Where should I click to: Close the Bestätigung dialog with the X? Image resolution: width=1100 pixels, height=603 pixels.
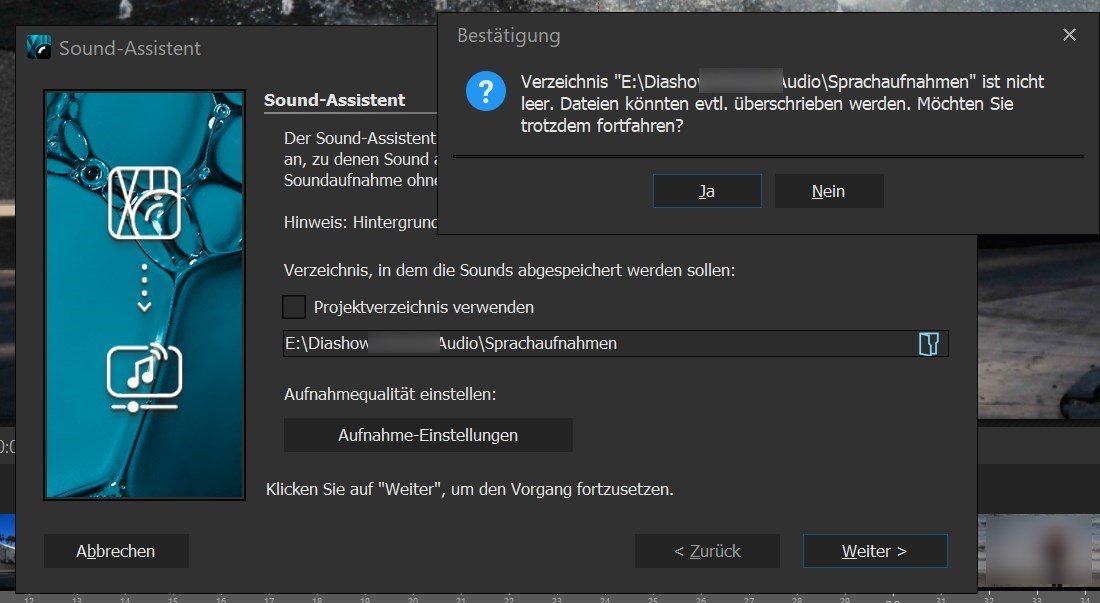coord(1069,35)
